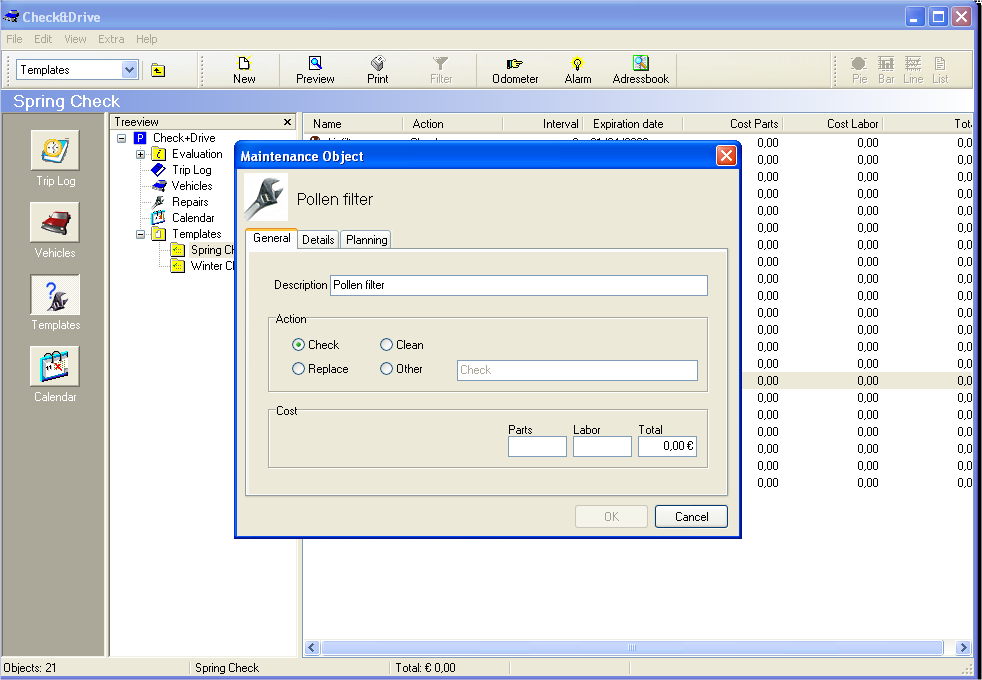Image resolution: width=982 pixels, height=680 pixels.
Task: Click the New toolbar icon
Action: tap(244, 70)
